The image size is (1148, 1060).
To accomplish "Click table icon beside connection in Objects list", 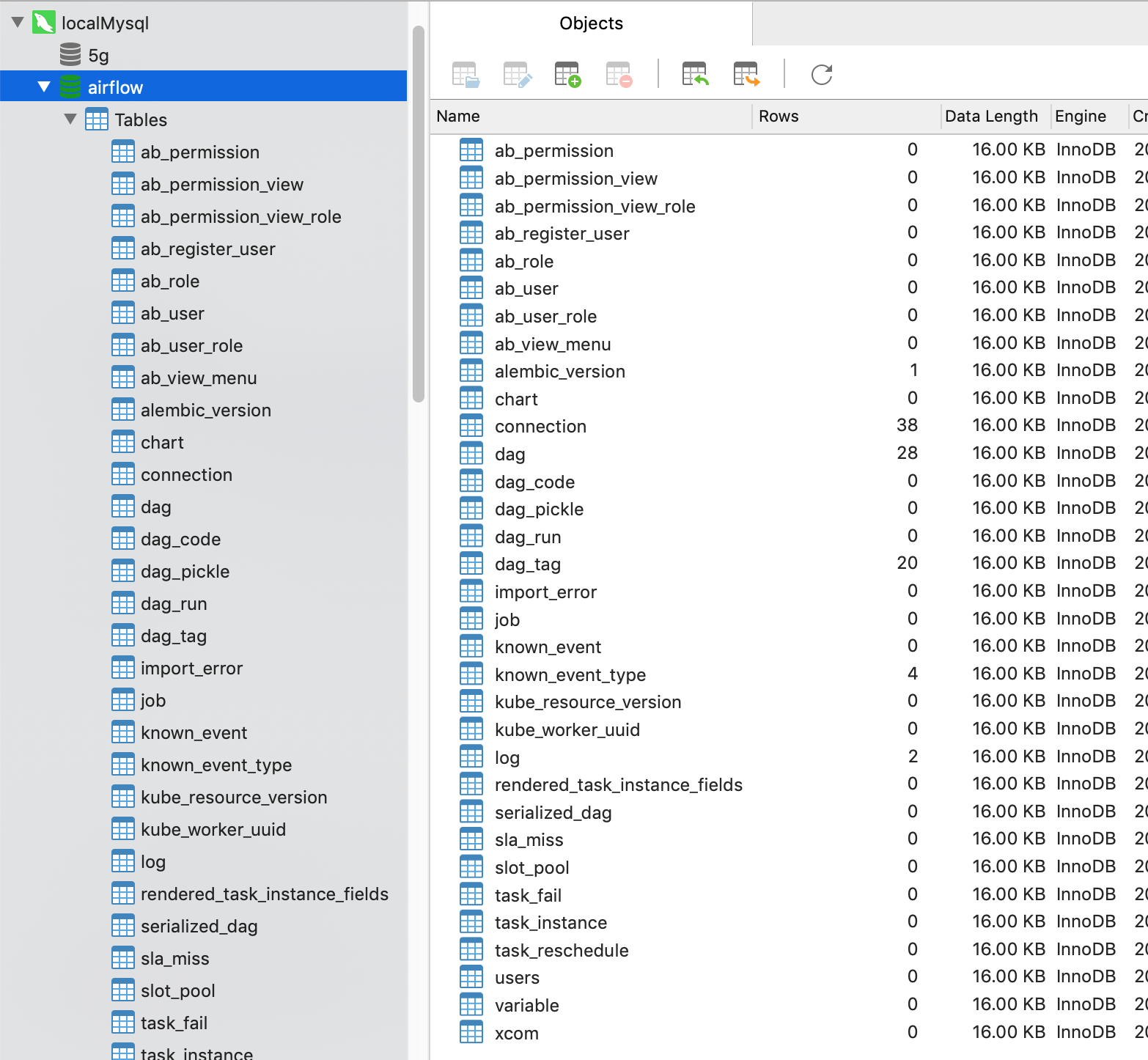I will (471, 426).
